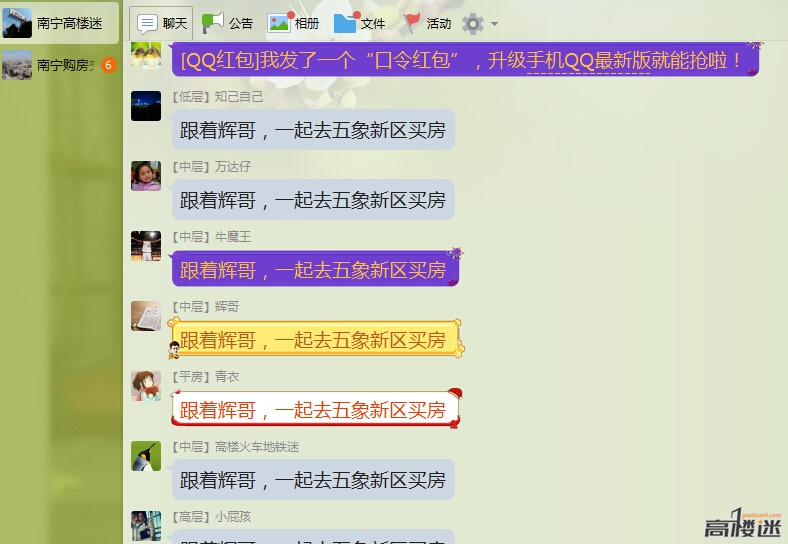The height and width of the screenshot is (544, 788).
Task: Open the 聊天 chat tab
Action: point(162,23)
